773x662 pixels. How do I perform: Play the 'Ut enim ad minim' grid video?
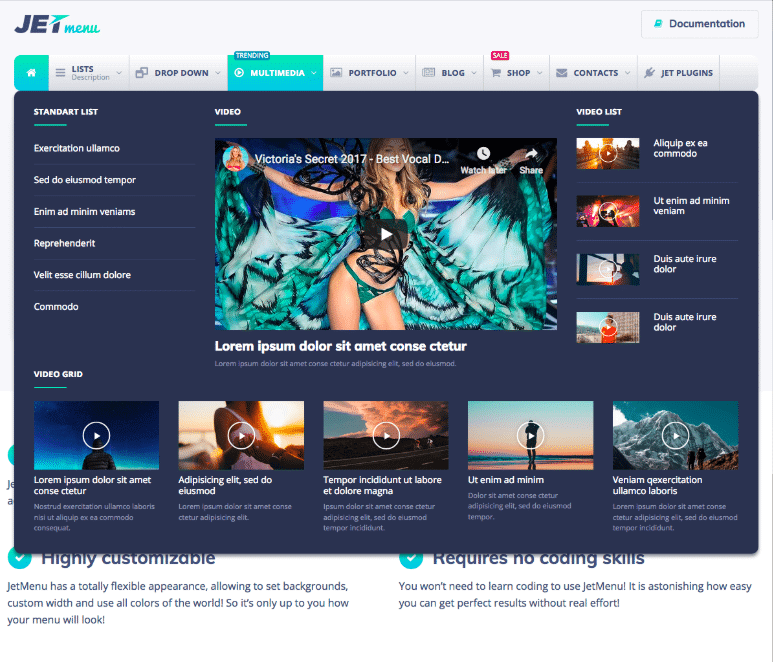[x=530, y=436]
